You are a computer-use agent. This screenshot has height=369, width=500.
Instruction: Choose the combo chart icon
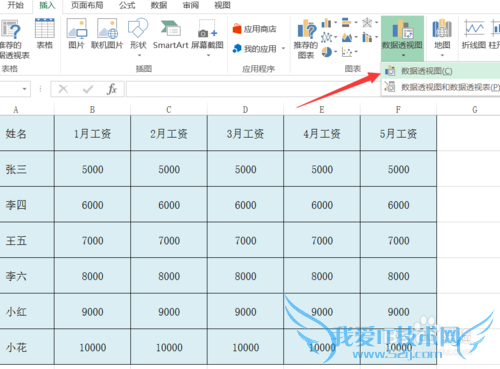coord(367,37)
